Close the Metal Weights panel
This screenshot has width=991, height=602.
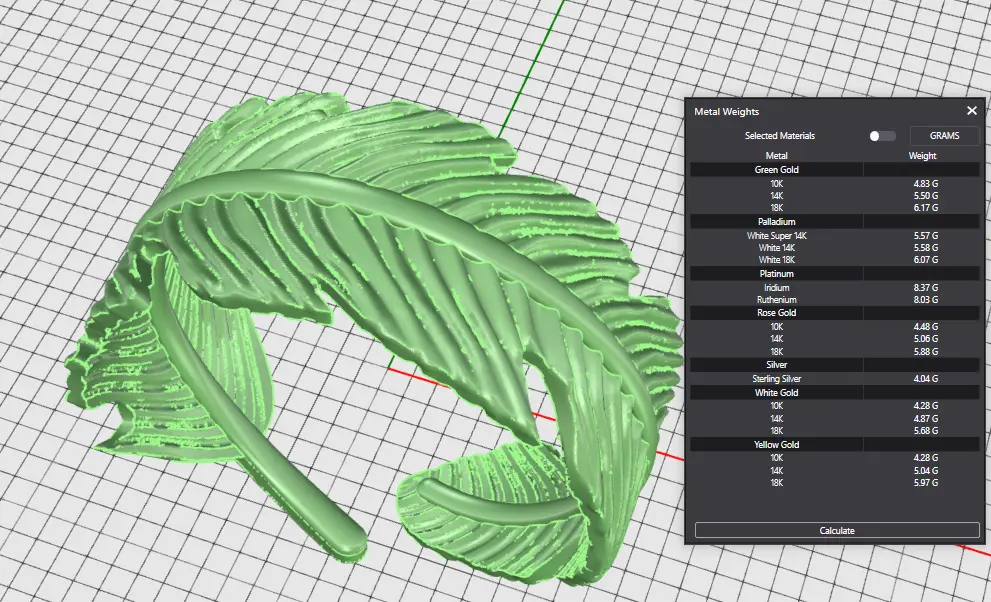[971, 112]
